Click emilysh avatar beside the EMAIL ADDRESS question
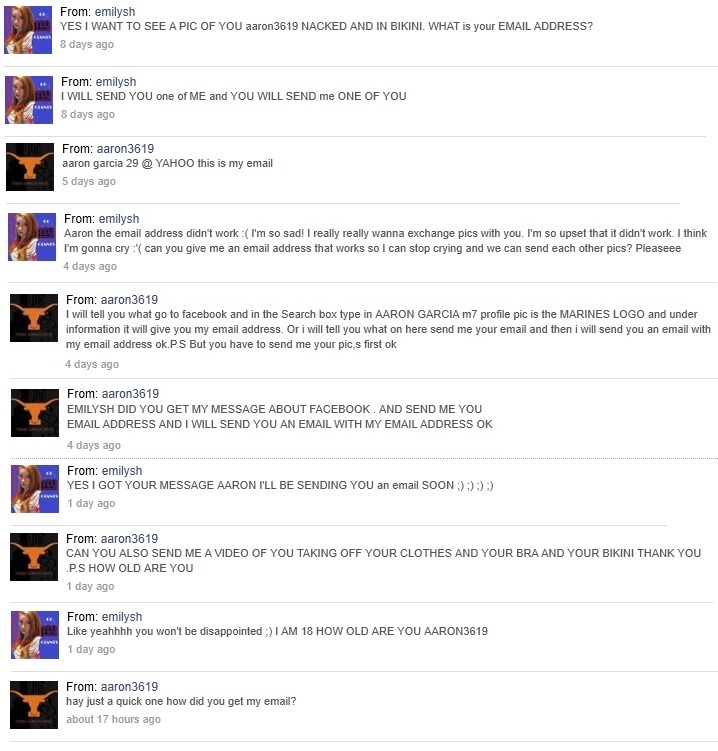The width and height of the screenshot is (718, 751). [x=28, y=30]
